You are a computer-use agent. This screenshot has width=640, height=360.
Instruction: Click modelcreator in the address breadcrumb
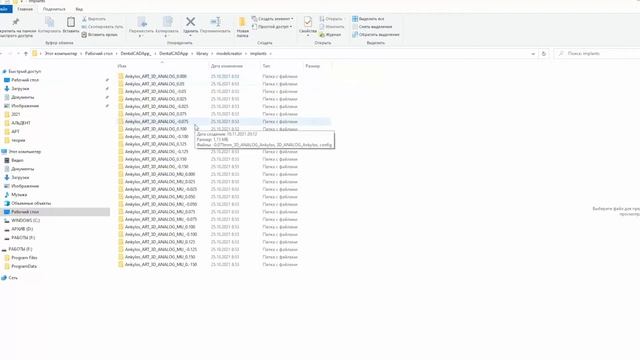pyautogui.click(x=229, y=53)
